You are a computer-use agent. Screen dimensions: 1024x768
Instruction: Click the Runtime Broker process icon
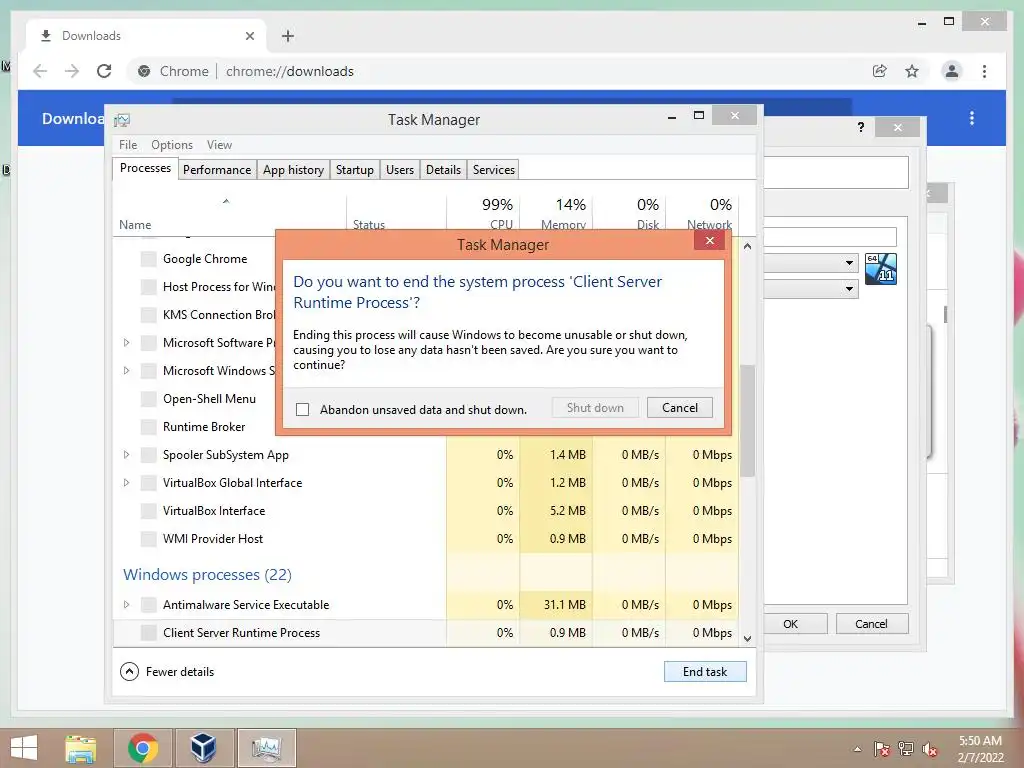click(x=149, y=427)
